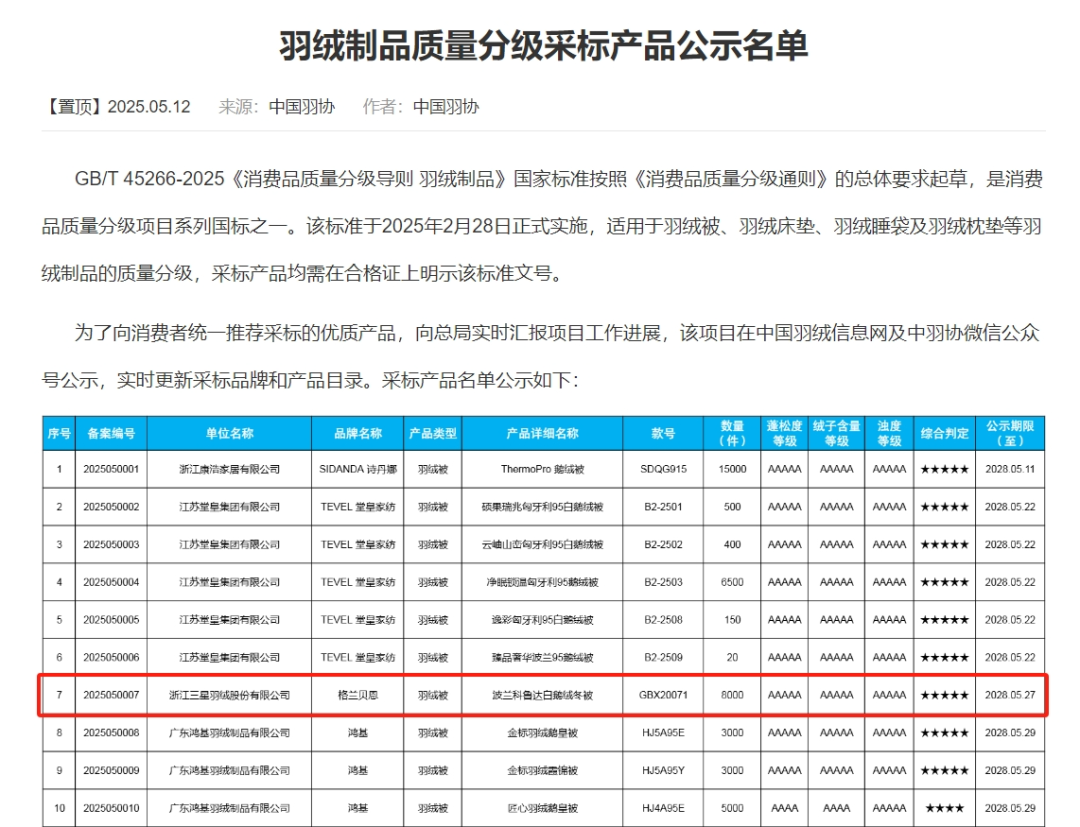Select the 浙江康洁家居有限公司 company cell
Image resolution: width=1080 pixels, height=827 pixels.
[230, 469]
